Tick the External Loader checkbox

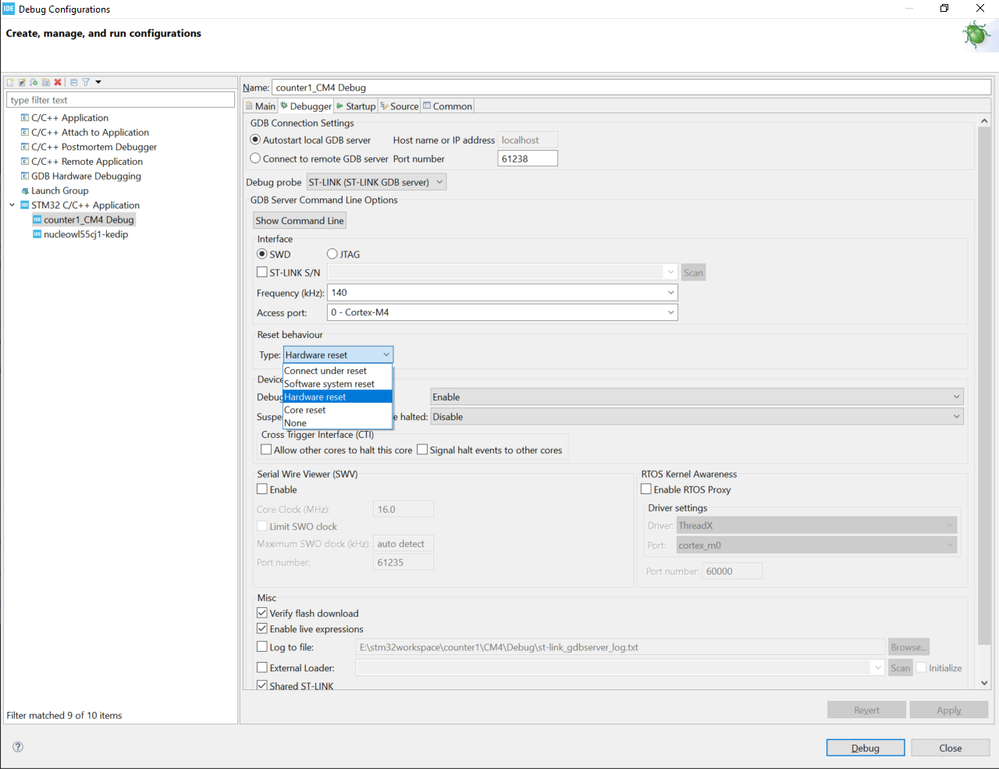(262, 668)
